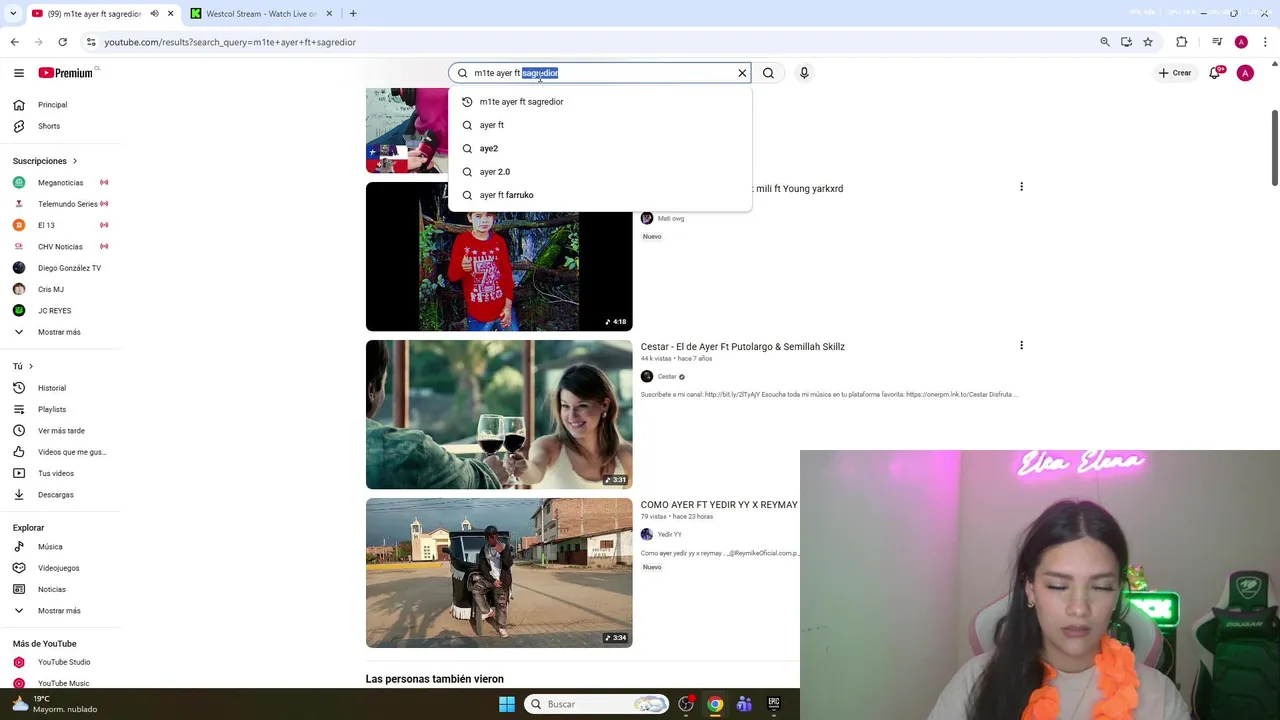1280x720 pixels.
Task: Open Música under Explorar
Action: pyautogui.click(x=50, y=547)
